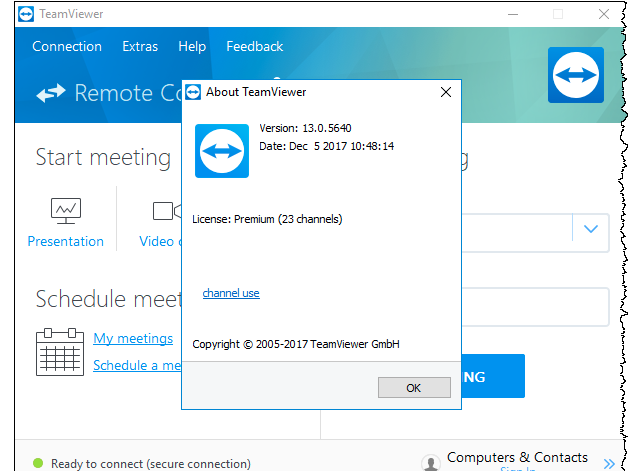The image size is (642, 471).
Task: Expand Computers & Contacts with double chevron
Action: point(609,464)
